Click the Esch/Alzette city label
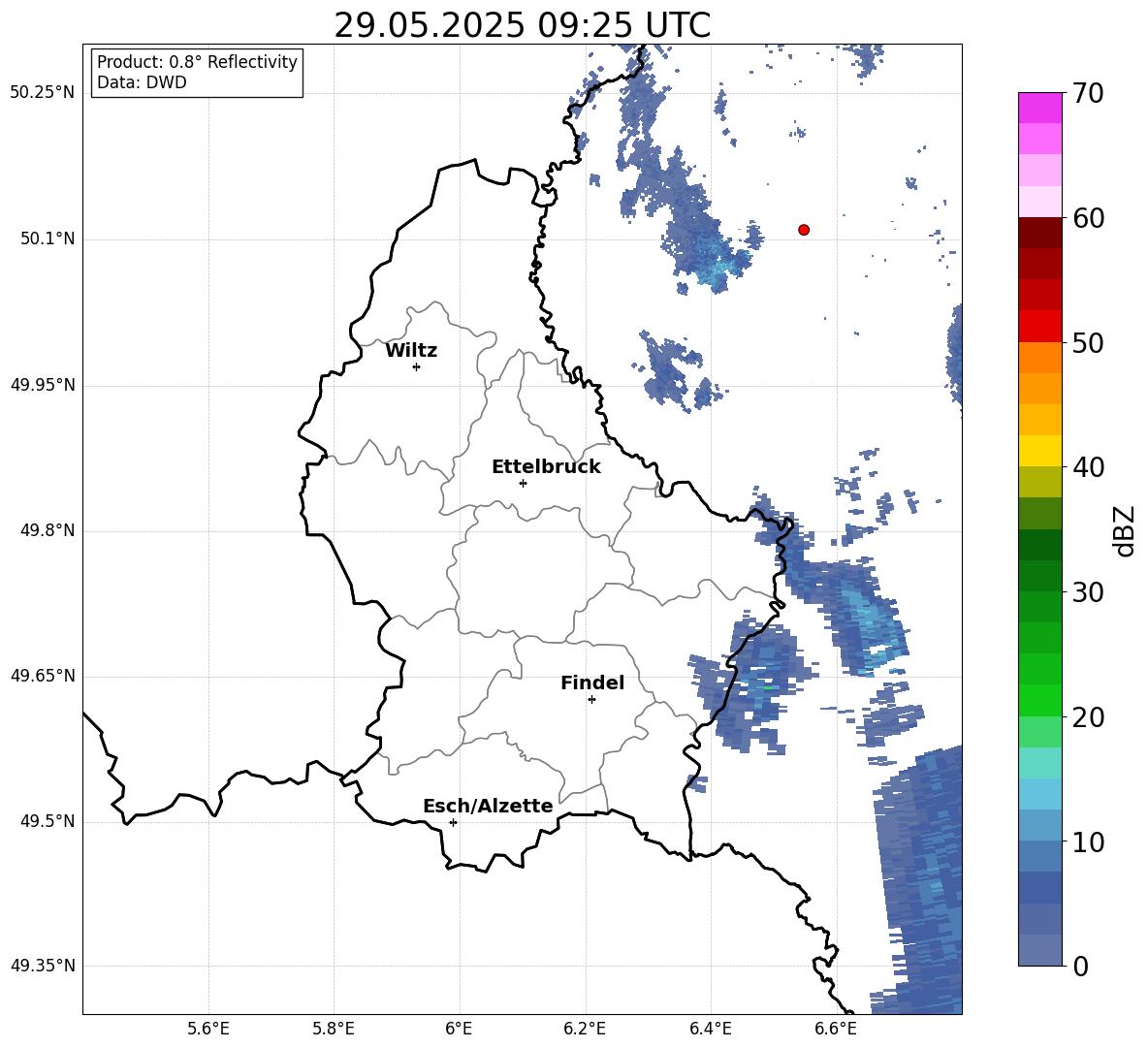The width and height of the screenshot is (1148, 1048). pyautogui.click(x=488, y=806)
